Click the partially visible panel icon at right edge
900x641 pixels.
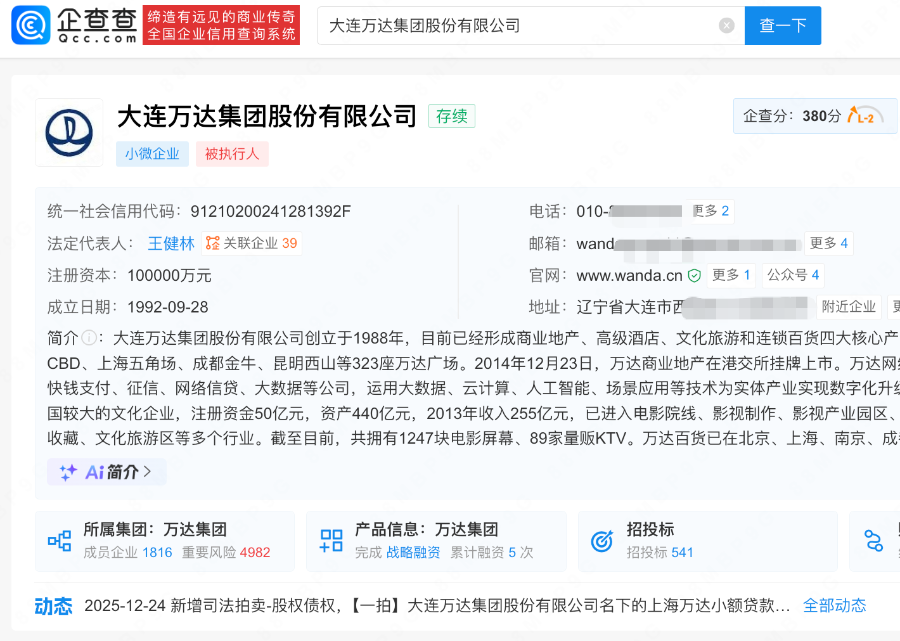[872, 538]
